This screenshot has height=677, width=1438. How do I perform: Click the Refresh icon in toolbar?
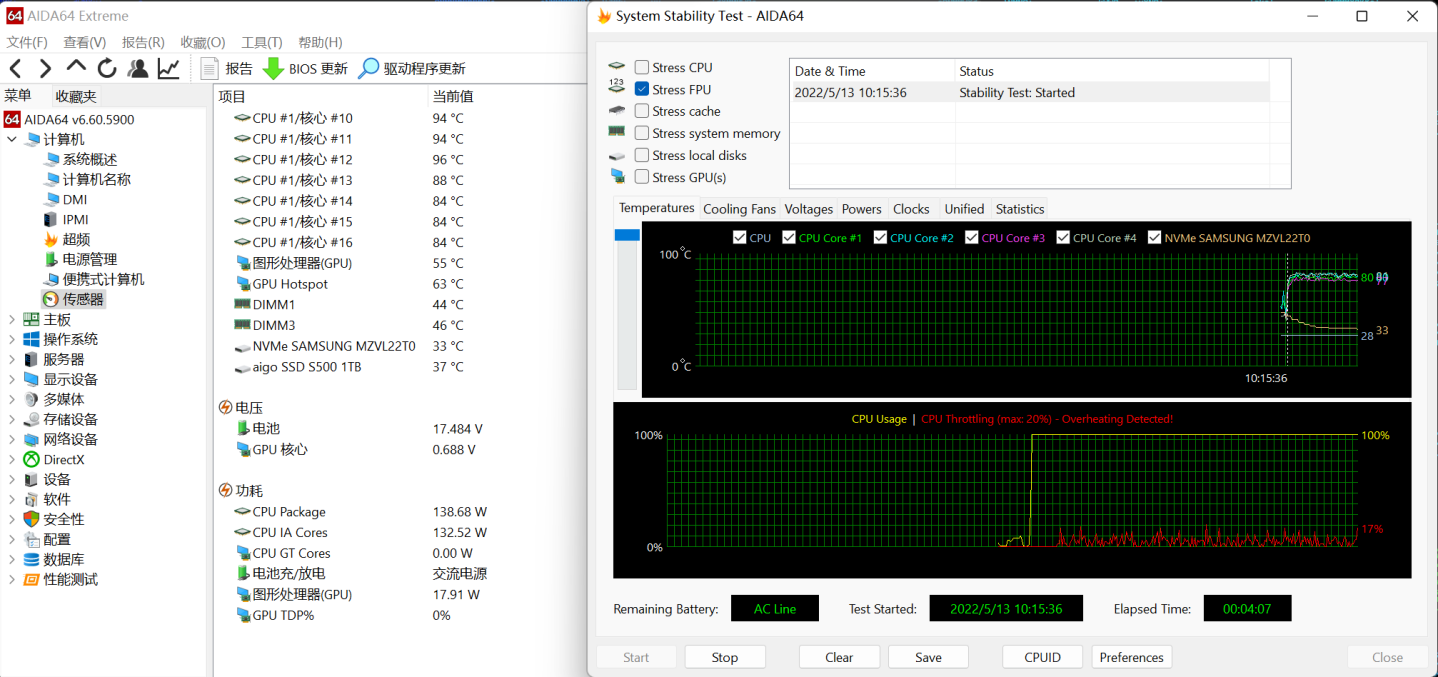coord(107,68)
